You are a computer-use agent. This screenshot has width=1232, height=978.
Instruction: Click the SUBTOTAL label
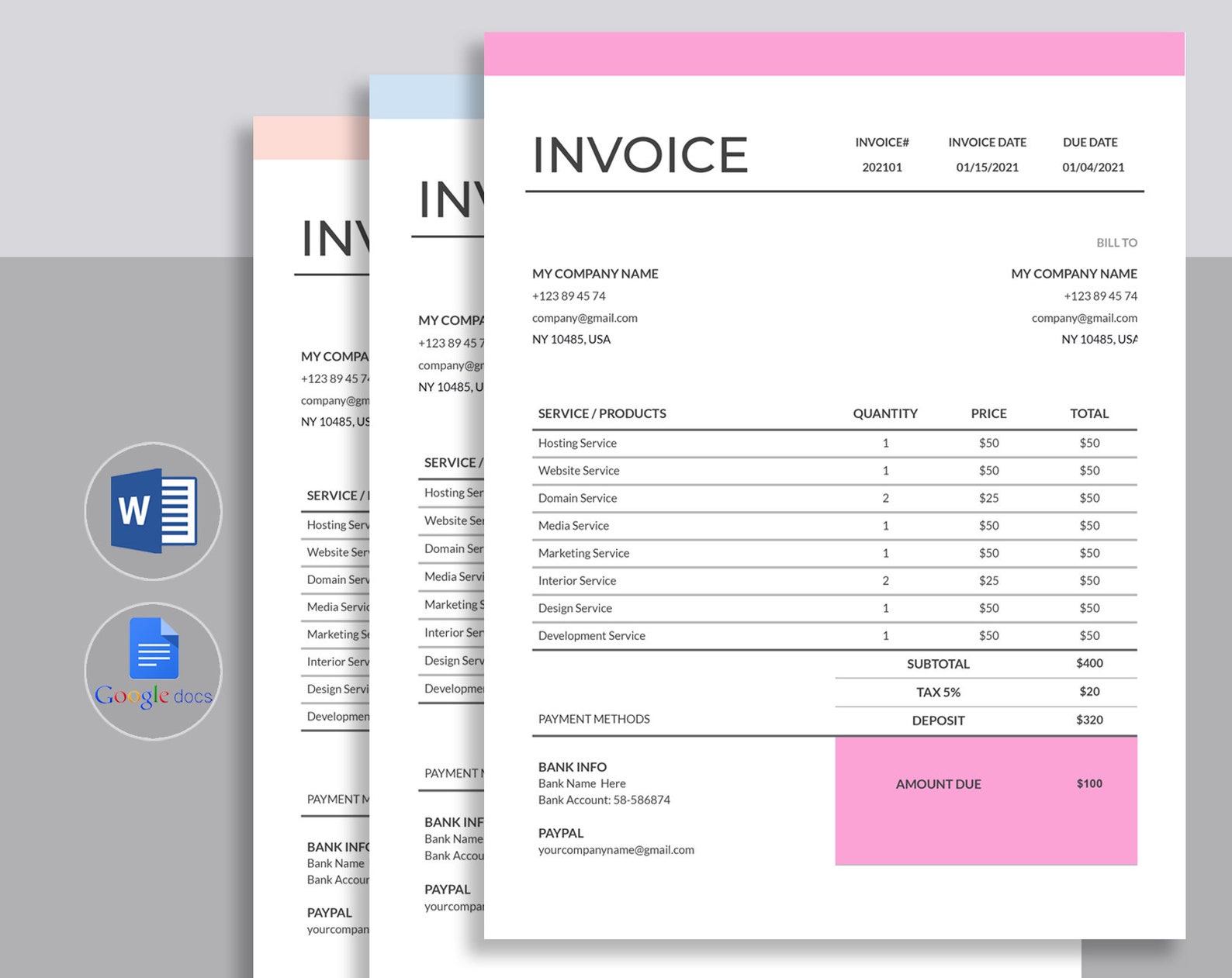(x=938, y=664)
